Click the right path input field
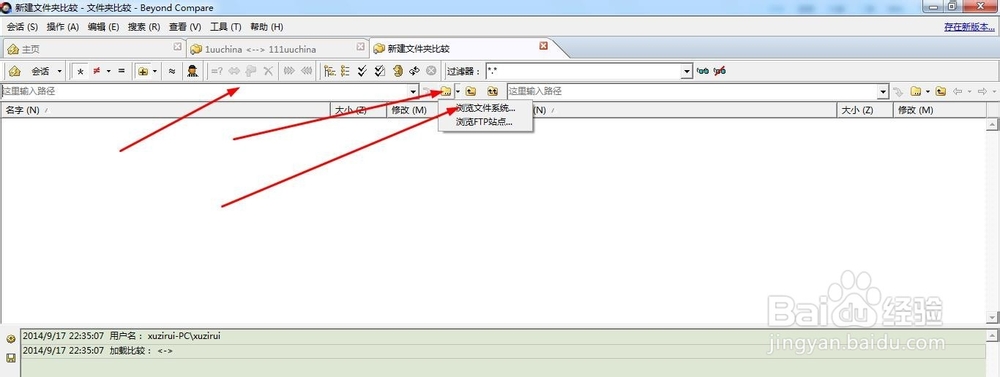Viewport: 1000px width, 377px height. (x=693, y=91)
